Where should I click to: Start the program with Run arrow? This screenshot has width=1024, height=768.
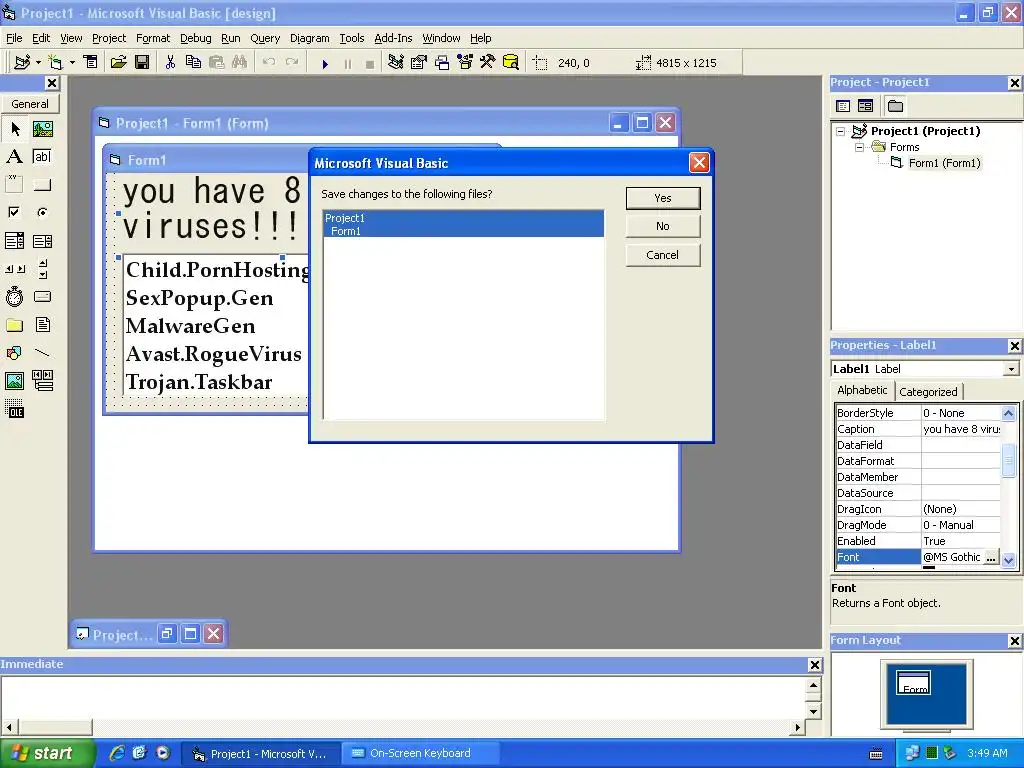click(325, 63)
